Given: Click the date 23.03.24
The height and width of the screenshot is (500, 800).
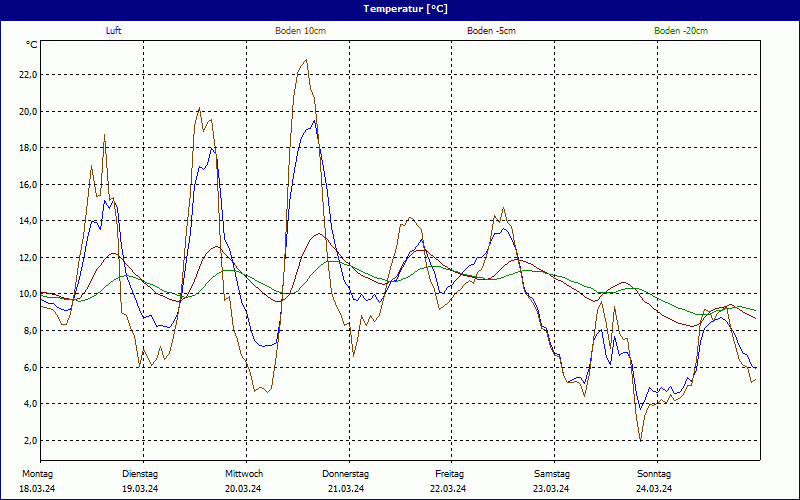Looking at the screenshot, I should [551, 489].
